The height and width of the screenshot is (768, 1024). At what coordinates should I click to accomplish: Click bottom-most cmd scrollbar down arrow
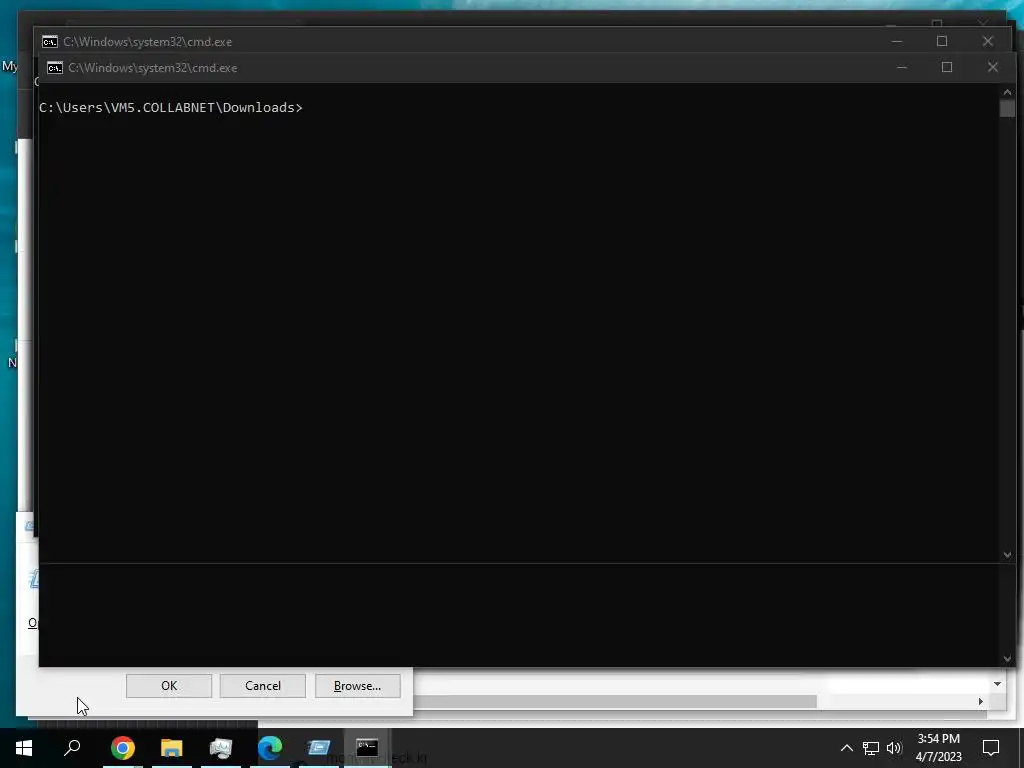(x=1007, y=659)
